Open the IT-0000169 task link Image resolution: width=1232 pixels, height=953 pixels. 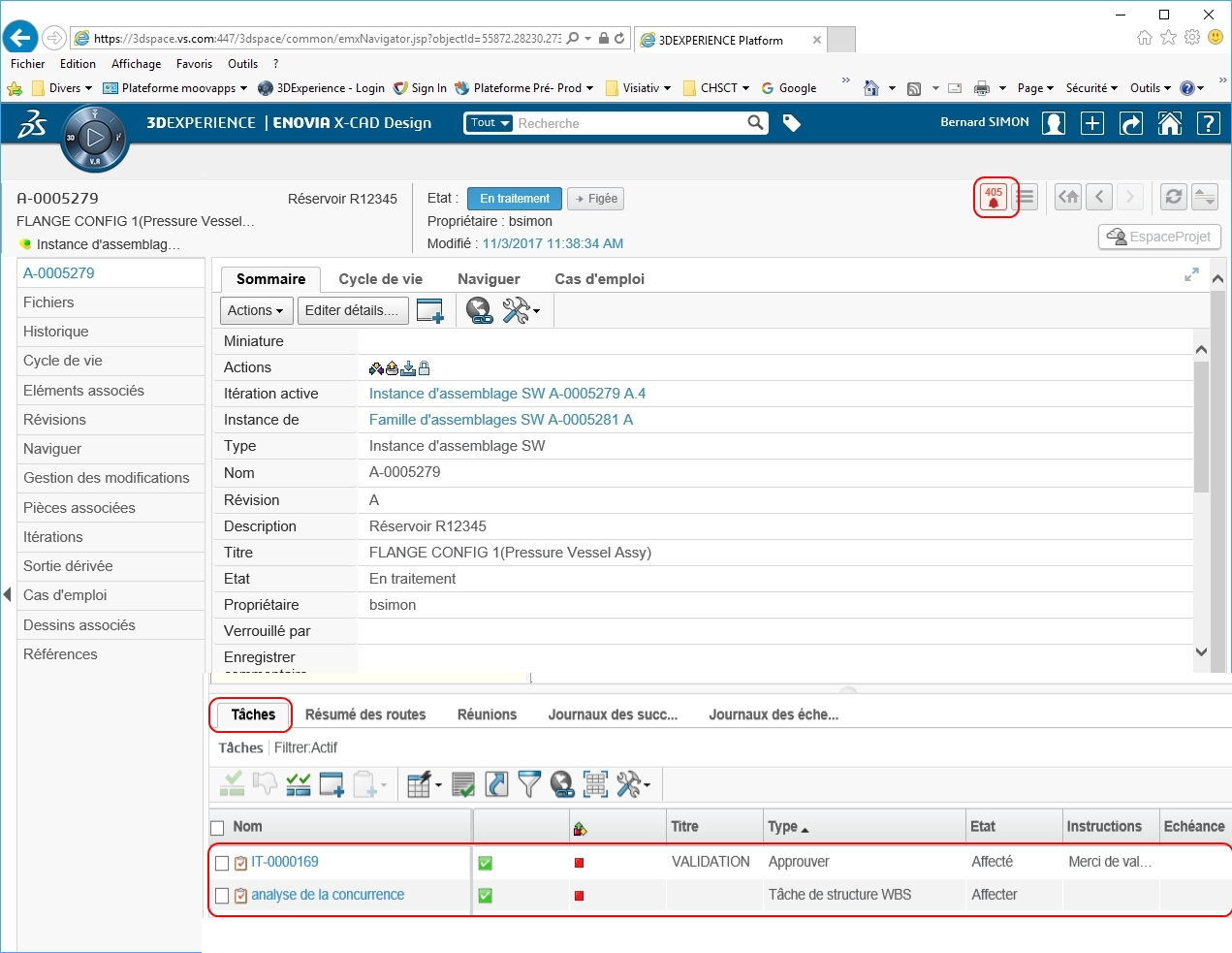(x=285, y=862)
